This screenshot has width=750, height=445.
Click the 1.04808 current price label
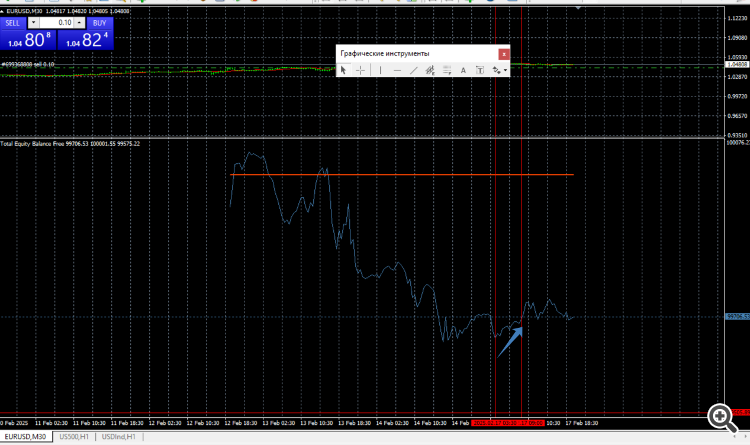click(737, 64)
